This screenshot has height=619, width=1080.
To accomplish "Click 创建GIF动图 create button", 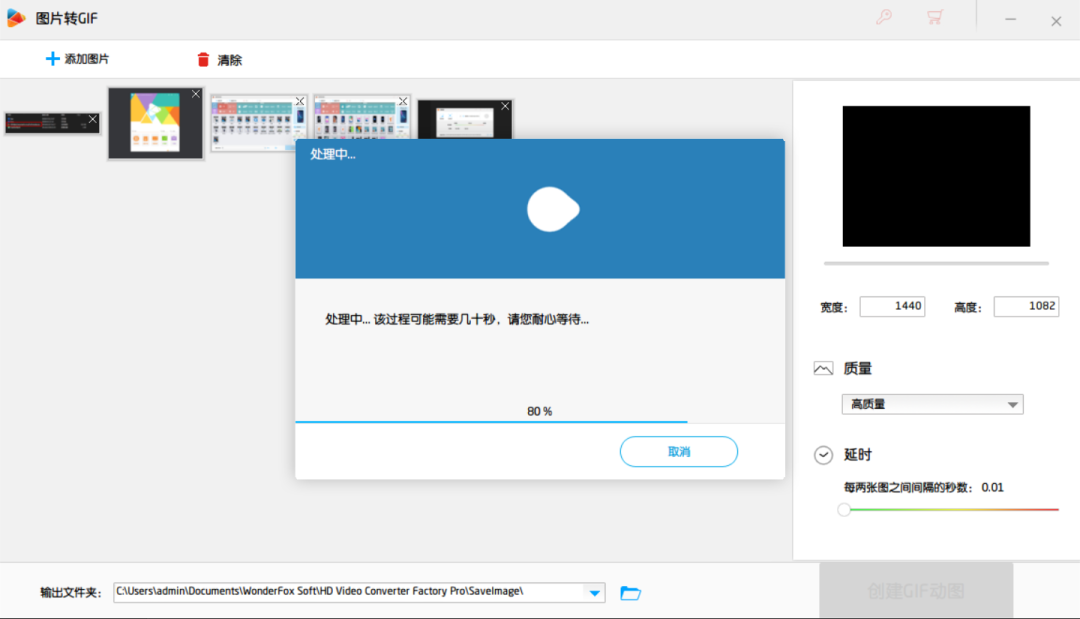I will point(915,591).
